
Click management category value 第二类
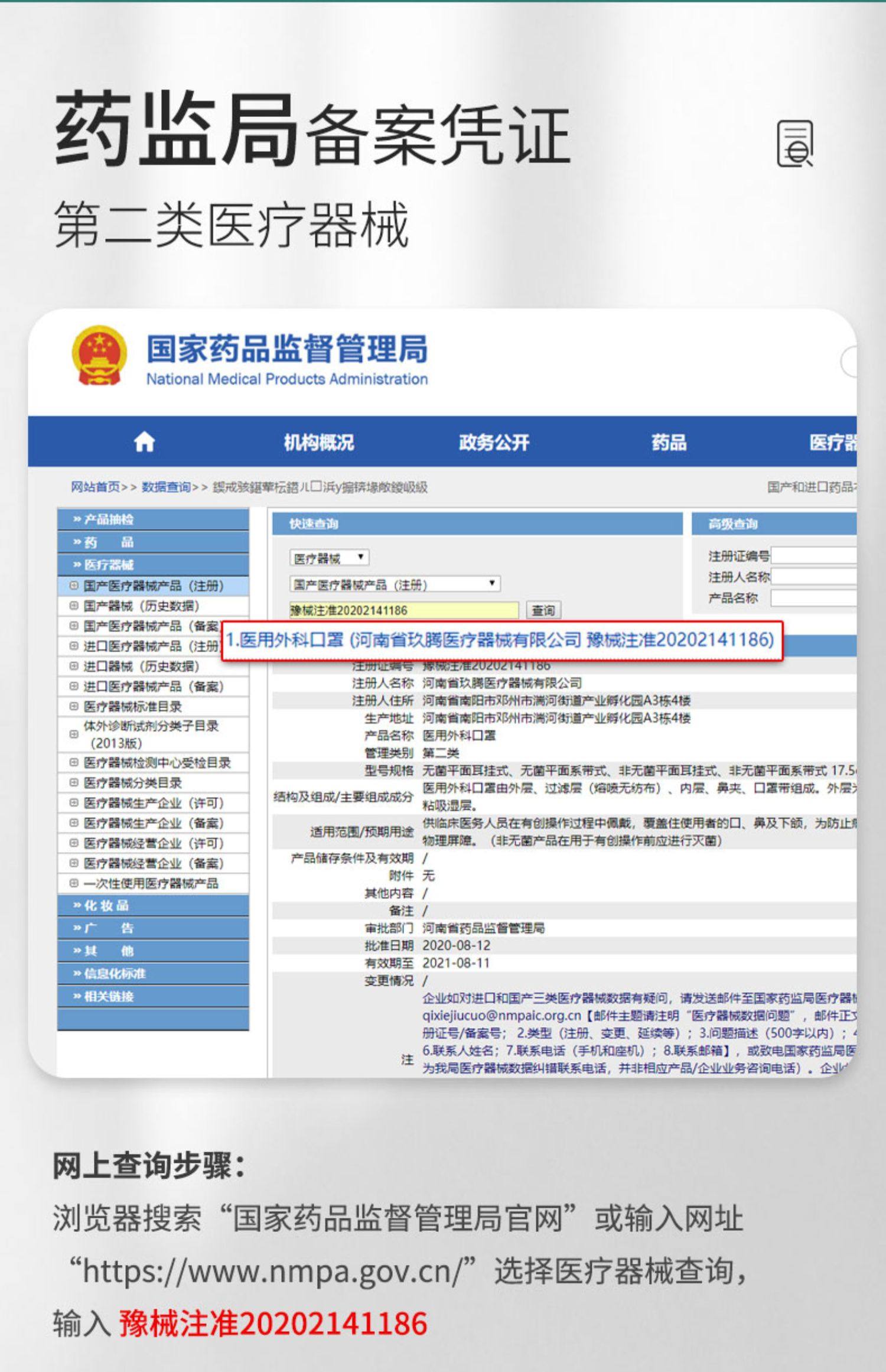click(x=441, y=753)
